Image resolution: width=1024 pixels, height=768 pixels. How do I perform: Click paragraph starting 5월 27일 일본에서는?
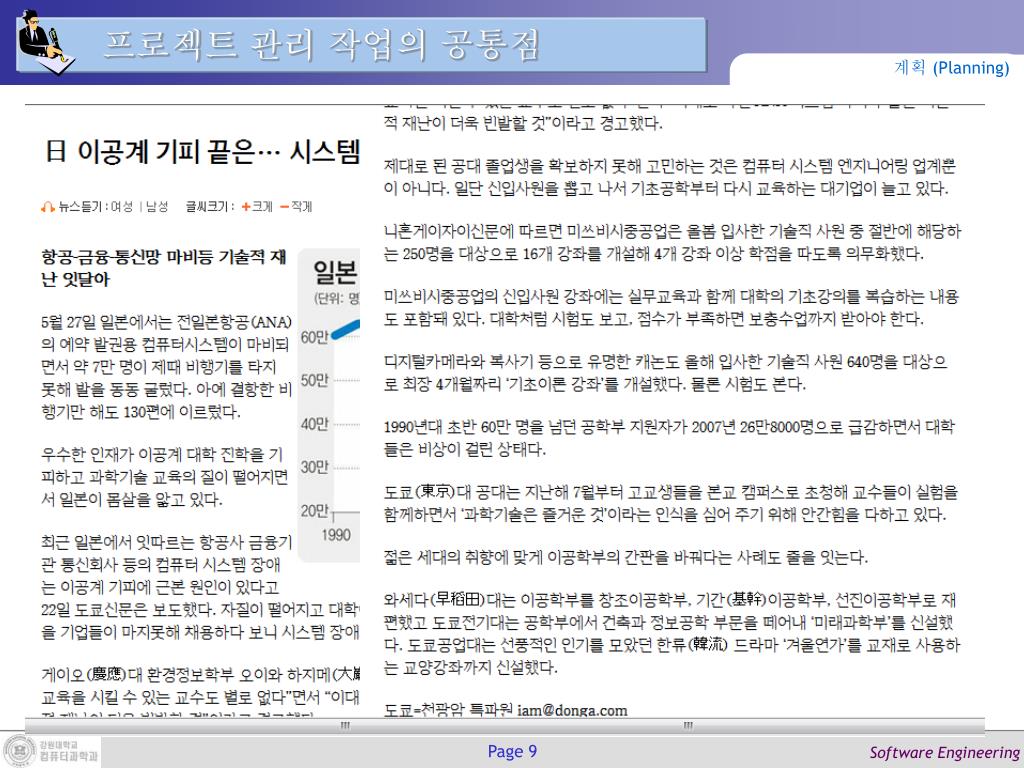click(x=166, y=367)
